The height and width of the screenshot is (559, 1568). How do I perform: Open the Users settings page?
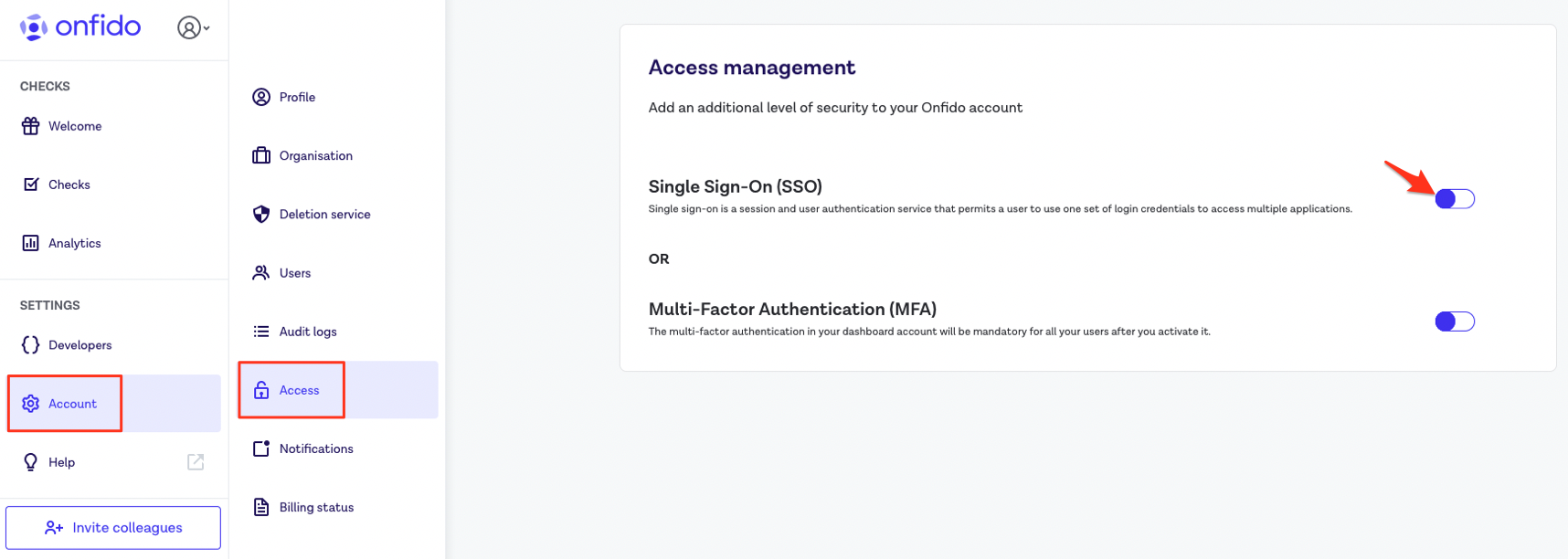point(338,273)
